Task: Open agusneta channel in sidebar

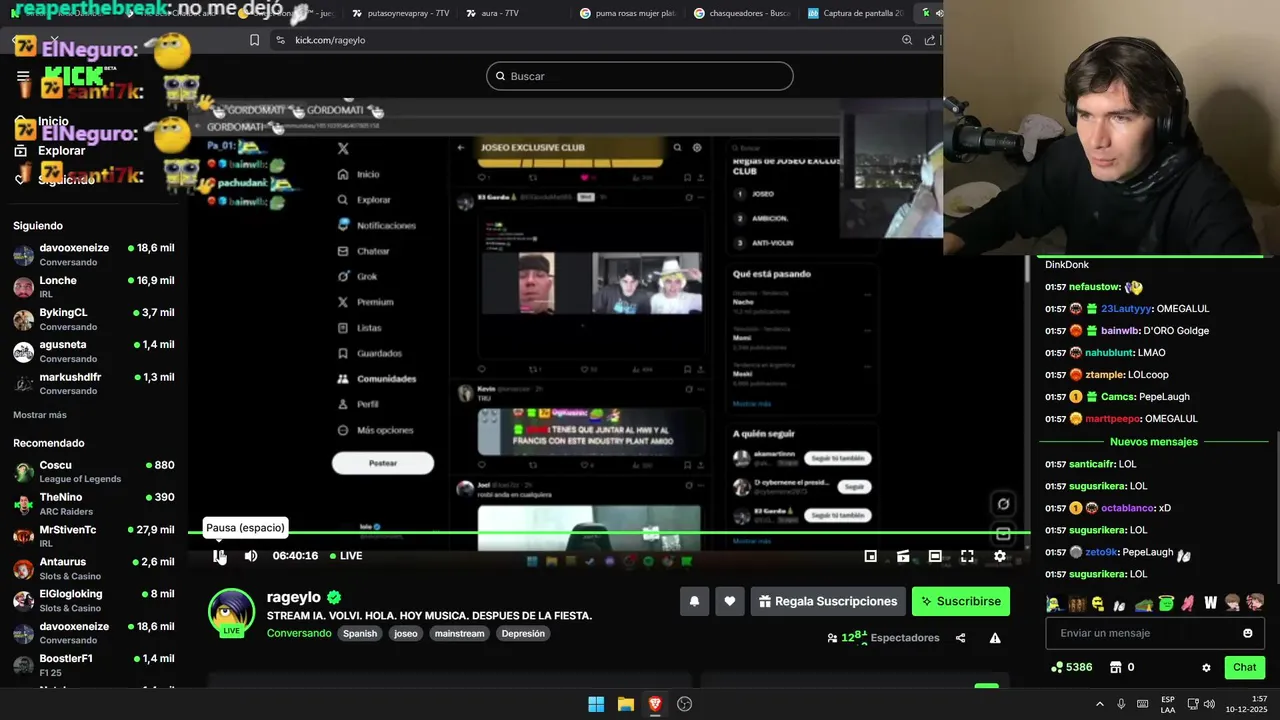Action: pyautogui.click(x=94, y=351)
